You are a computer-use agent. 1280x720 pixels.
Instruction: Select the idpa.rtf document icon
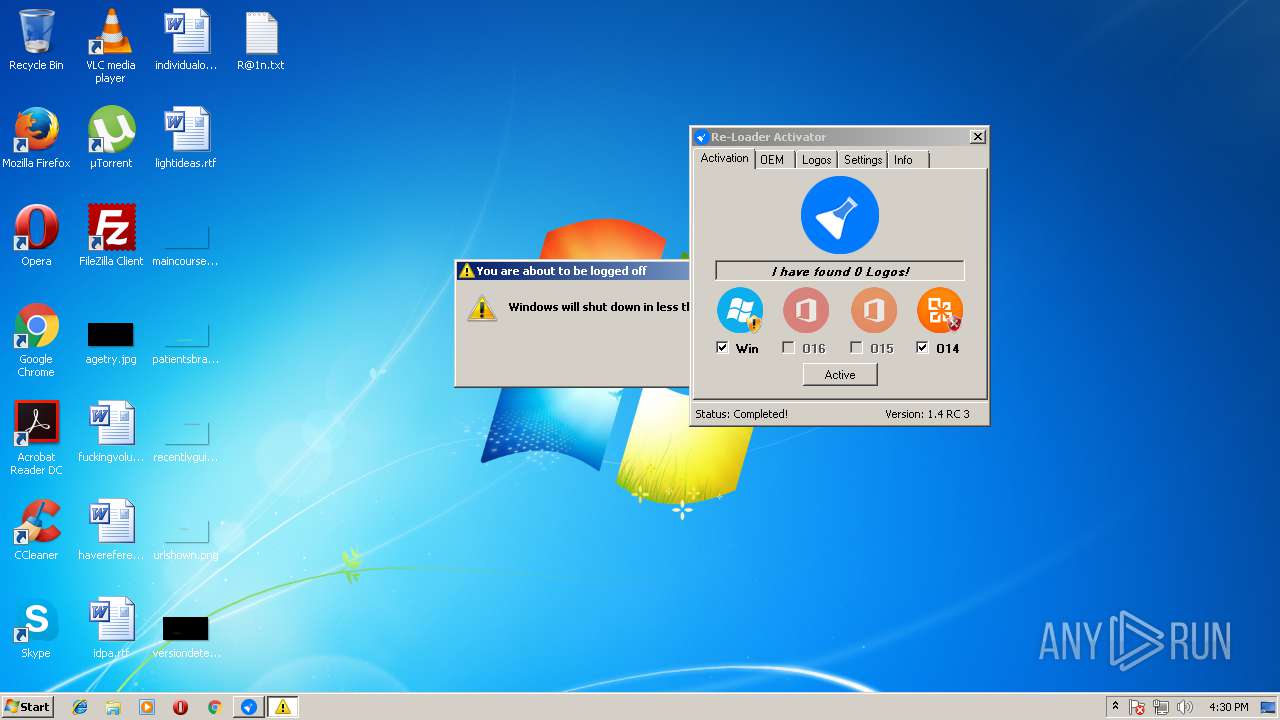[x=111, y=628]
